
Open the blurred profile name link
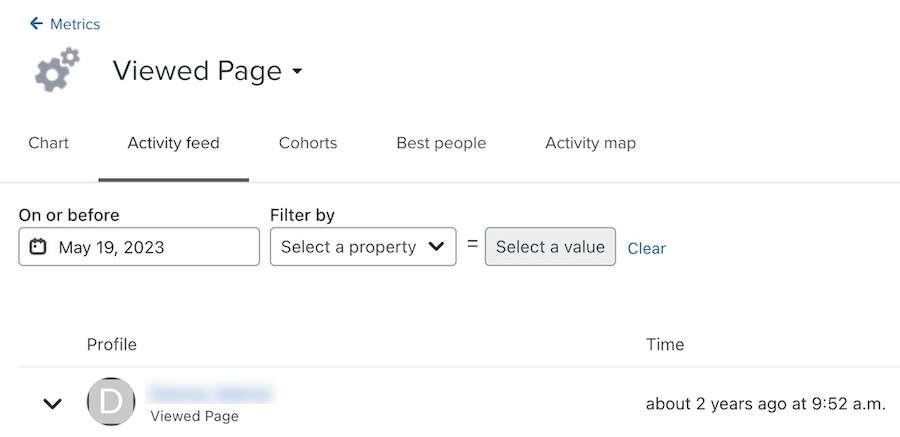210,393
